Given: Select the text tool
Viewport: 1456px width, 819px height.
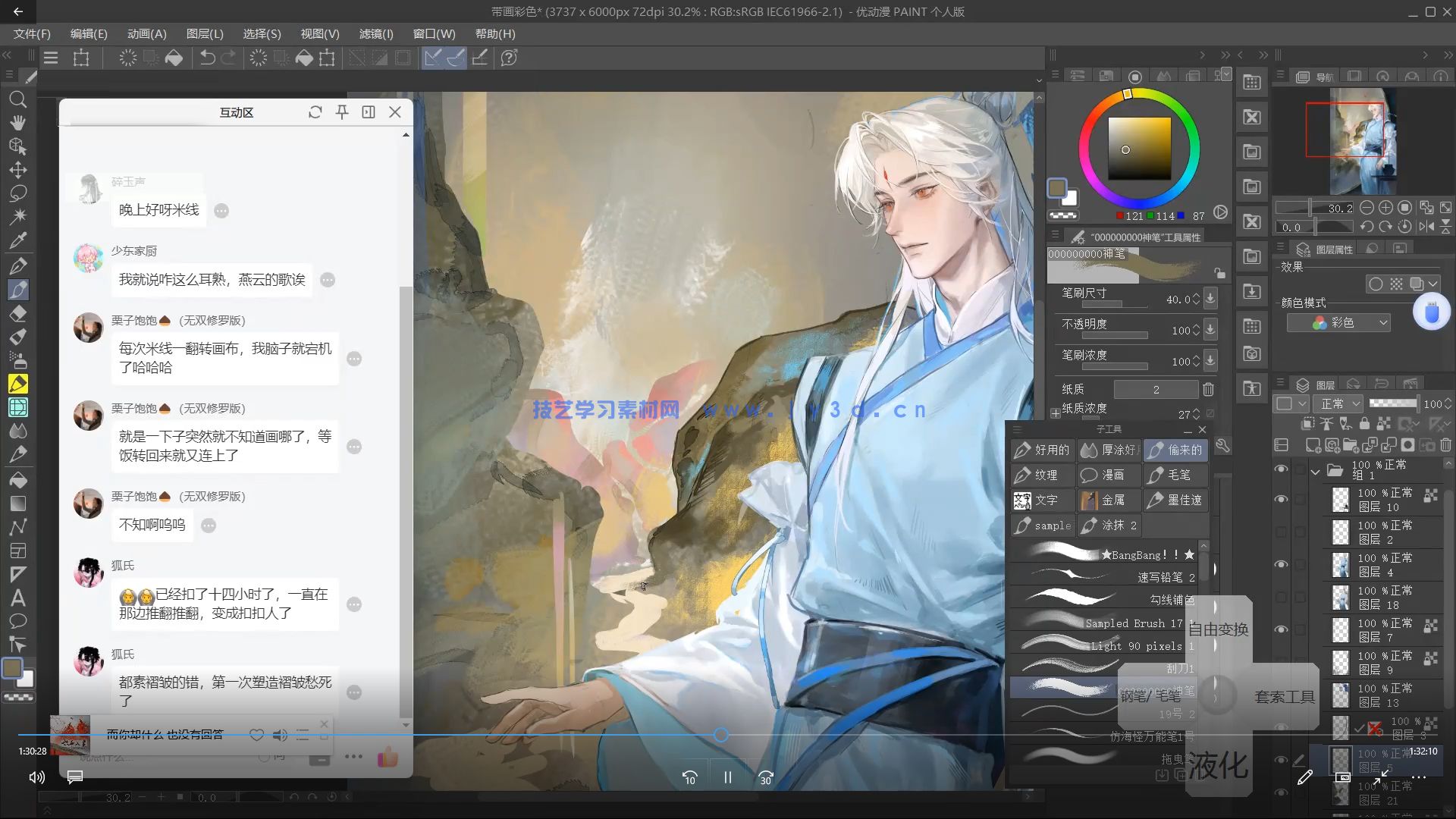Looking at the screenshot, I should pyautogui.click(x=17, y=598).
